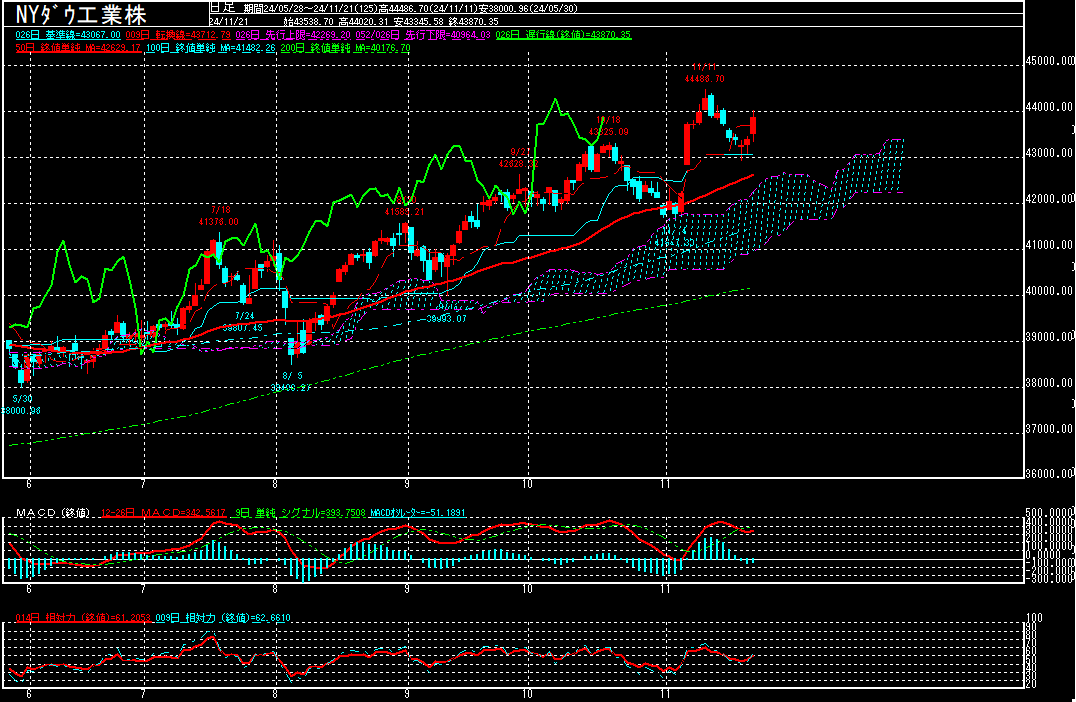The width and height of the screenshot is (1076, 702).
Task: Select the closing price 終43870.35
Action: coord(473,21)
